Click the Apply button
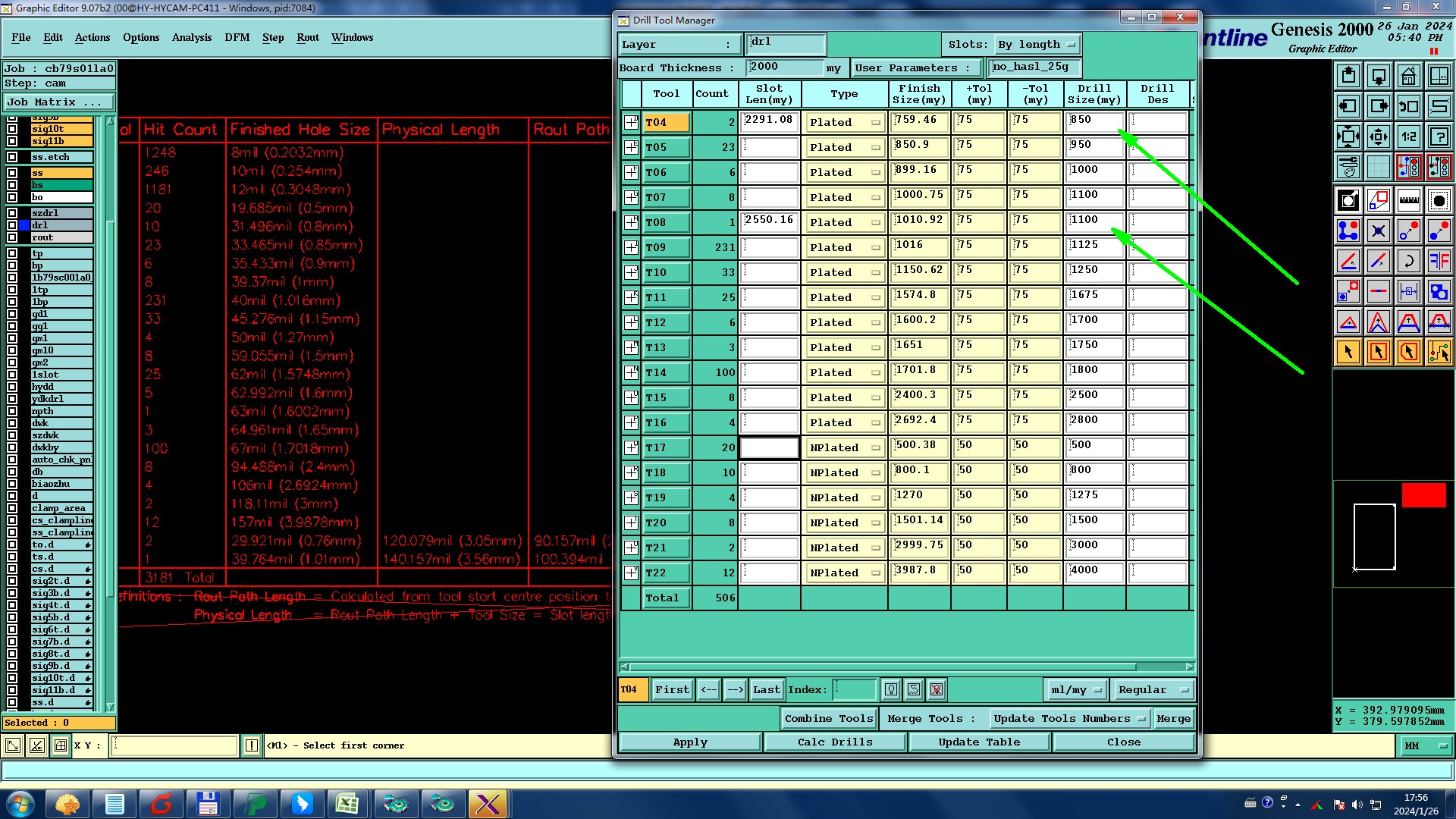The width and height of the screenshot is (1456, 819). 690,742
